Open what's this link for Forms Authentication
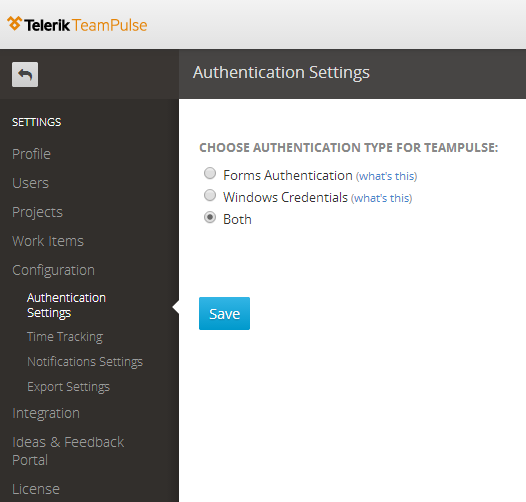526x502 pixels. 386,176
